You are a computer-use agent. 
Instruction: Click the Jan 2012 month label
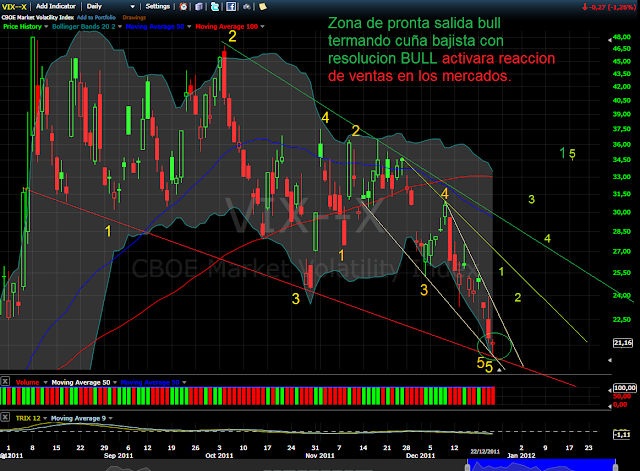[521, 456]
